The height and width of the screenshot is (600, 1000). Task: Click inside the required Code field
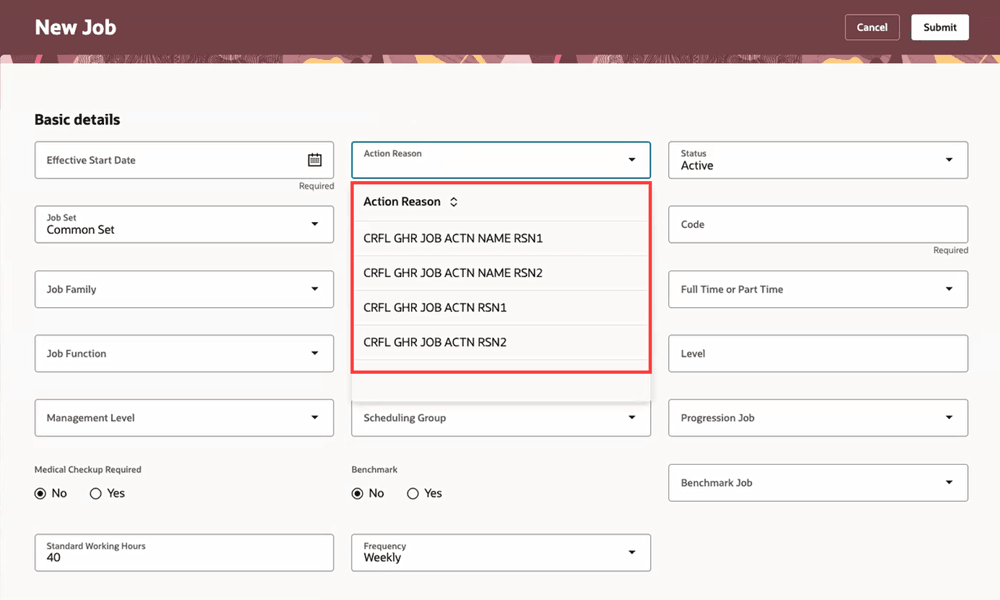[x=818, y=224]
